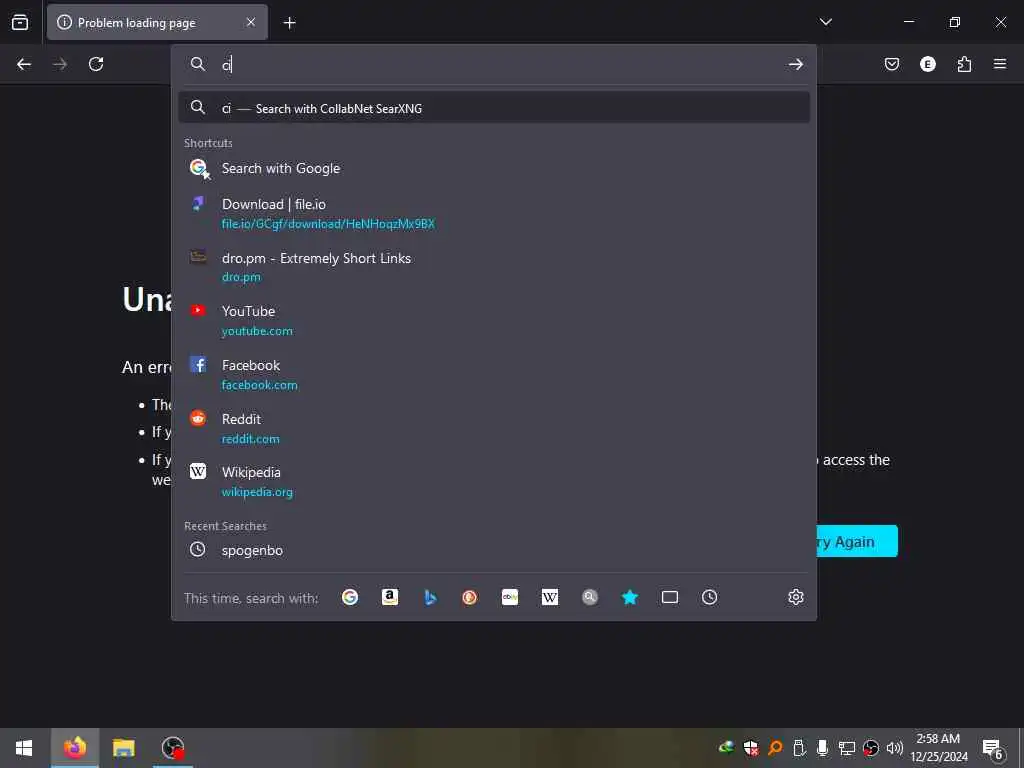Open the Extensions puzzle icon
1024x768 pixels.
pyautogui.click(x=964, y=64)
